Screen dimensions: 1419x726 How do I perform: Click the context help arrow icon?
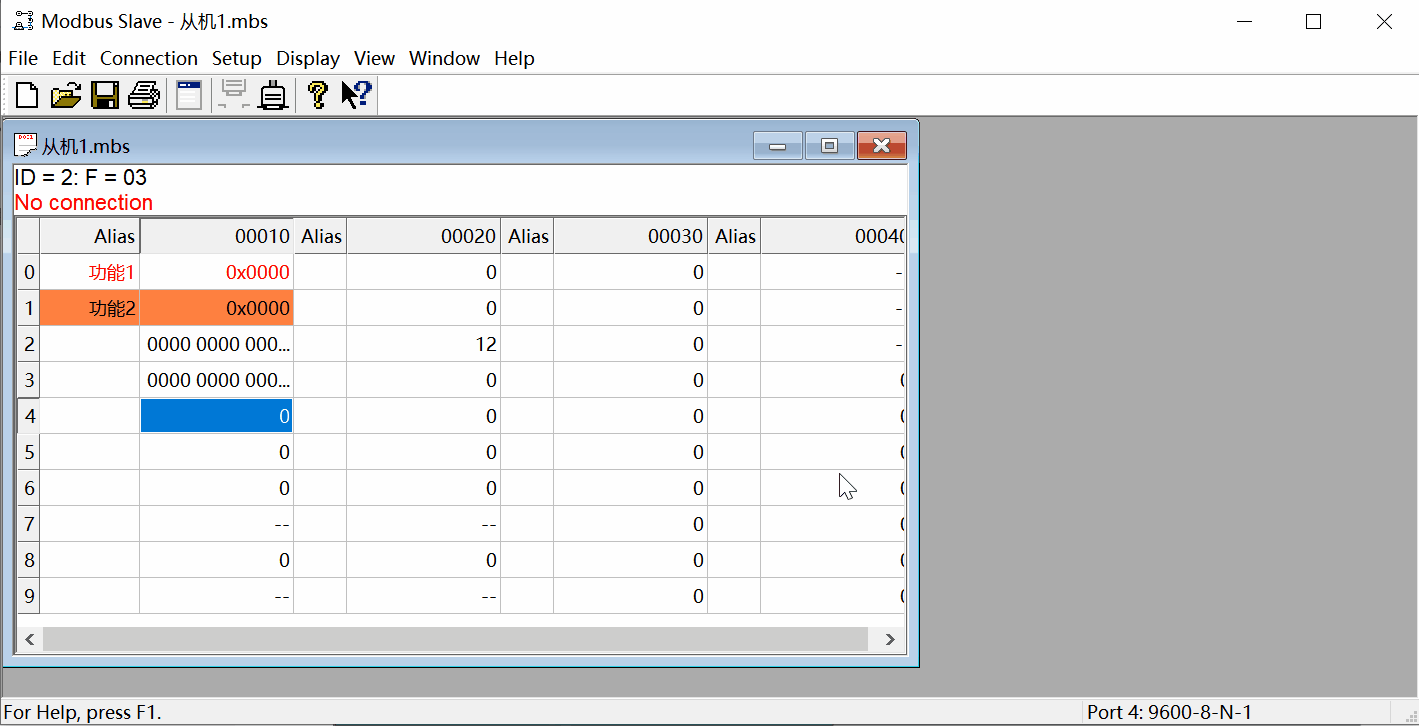(356, 95)
